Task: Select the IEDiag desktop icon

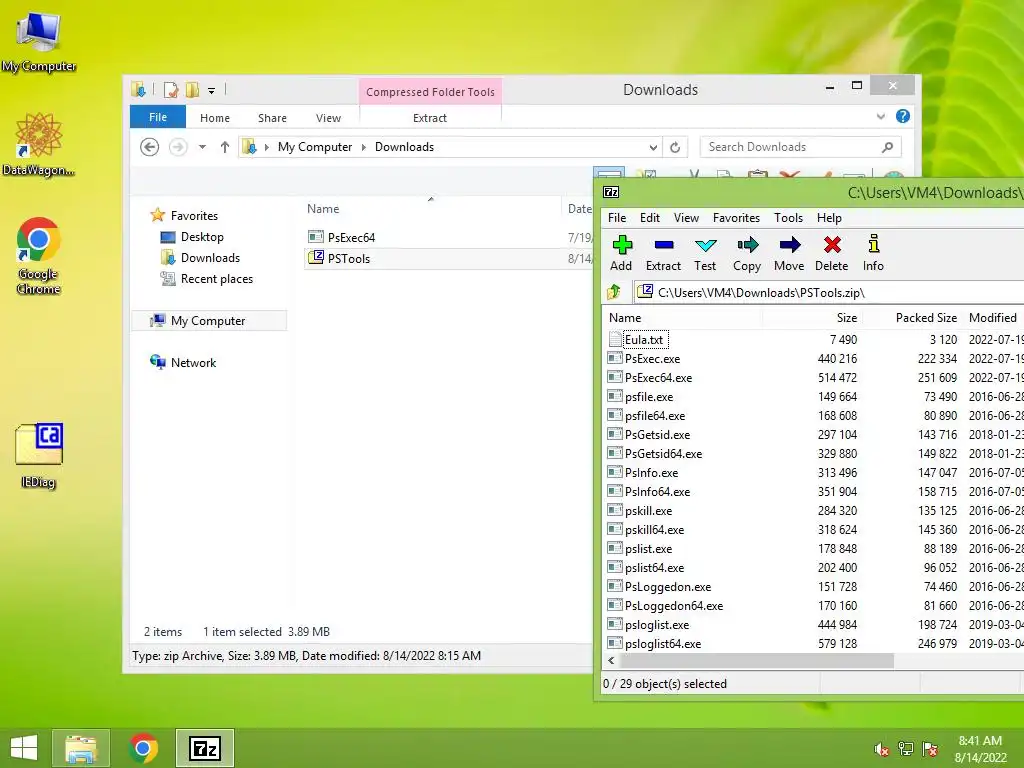Action: [39, 455]
